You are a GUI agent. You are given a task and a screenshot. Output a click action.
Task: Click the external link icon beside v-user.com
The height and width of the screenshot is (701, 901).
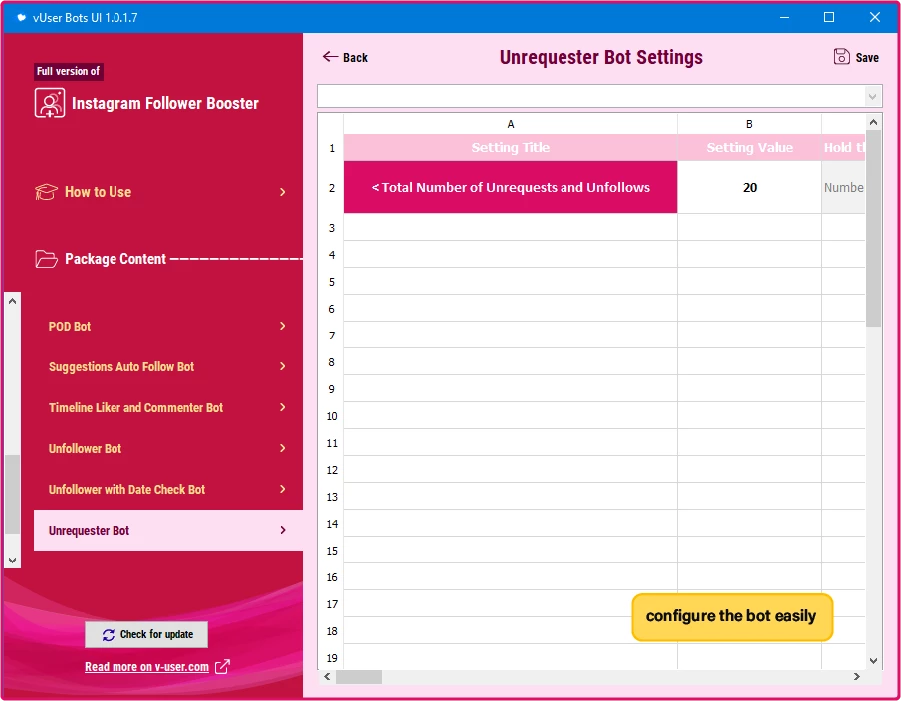[222, 667]
